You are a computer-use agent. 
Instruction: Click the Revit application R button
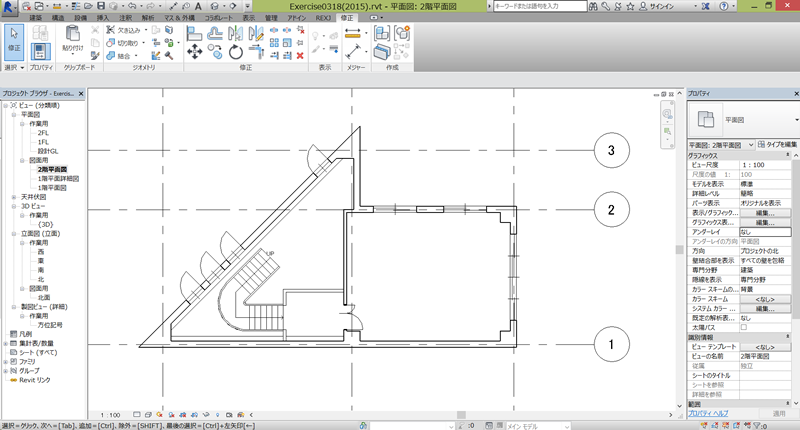[x=9, y=7]
